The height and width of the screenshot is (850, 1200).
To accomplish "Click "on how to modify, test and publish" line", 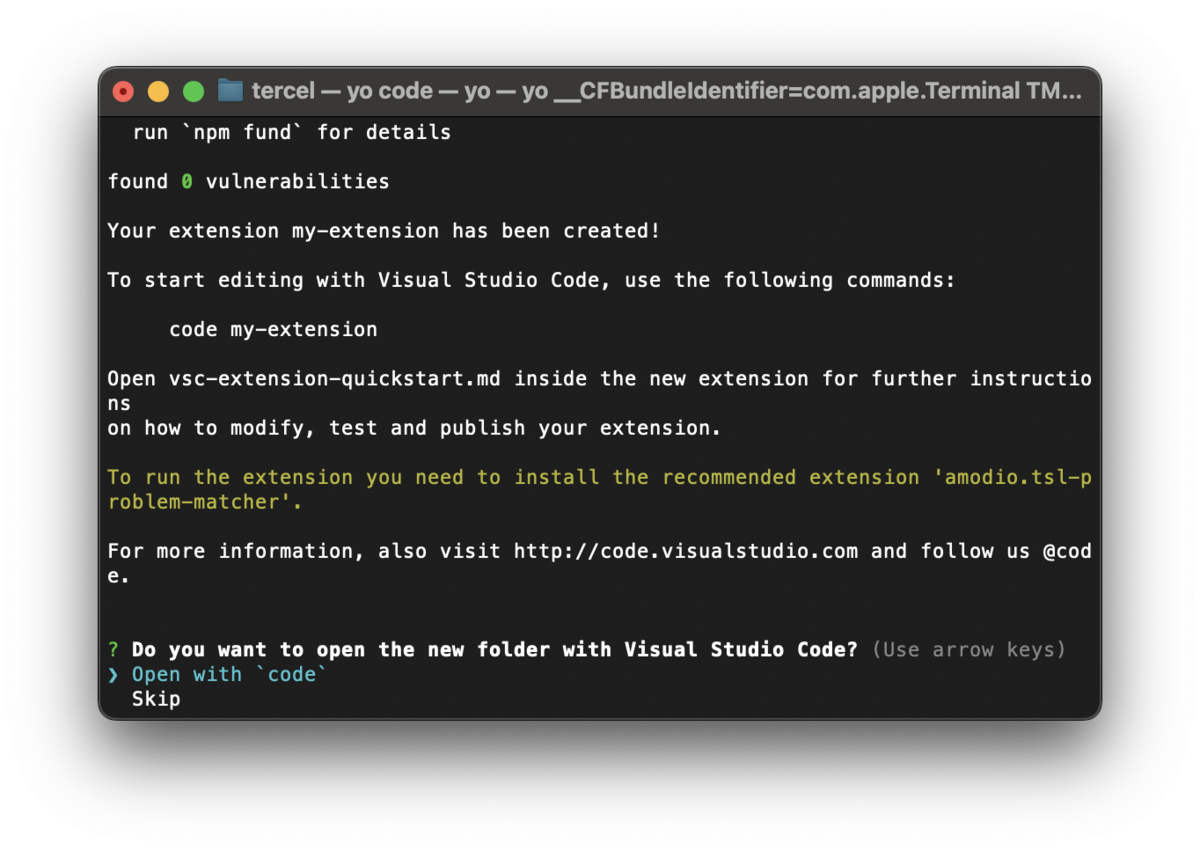I will (x=414, y=428).
